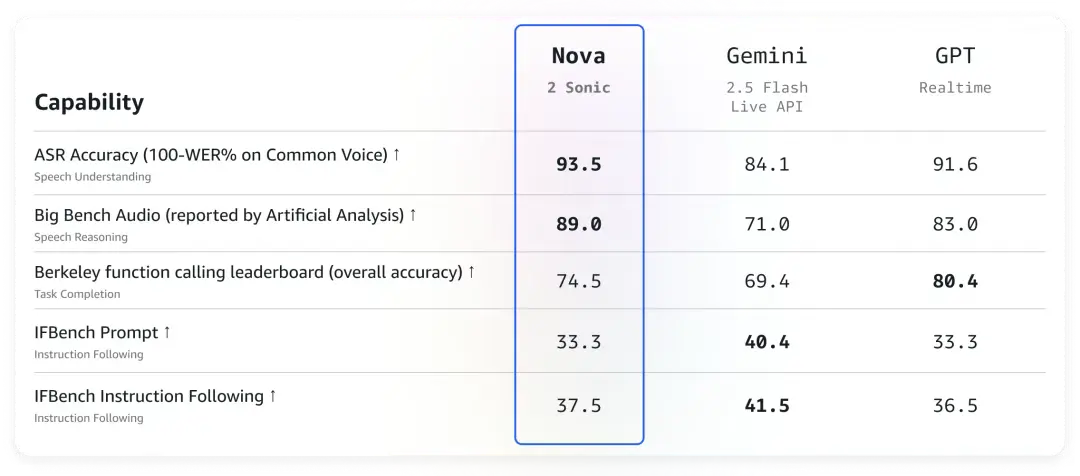
Task: Select the Capability heading
Action: (x=89, y=102)
